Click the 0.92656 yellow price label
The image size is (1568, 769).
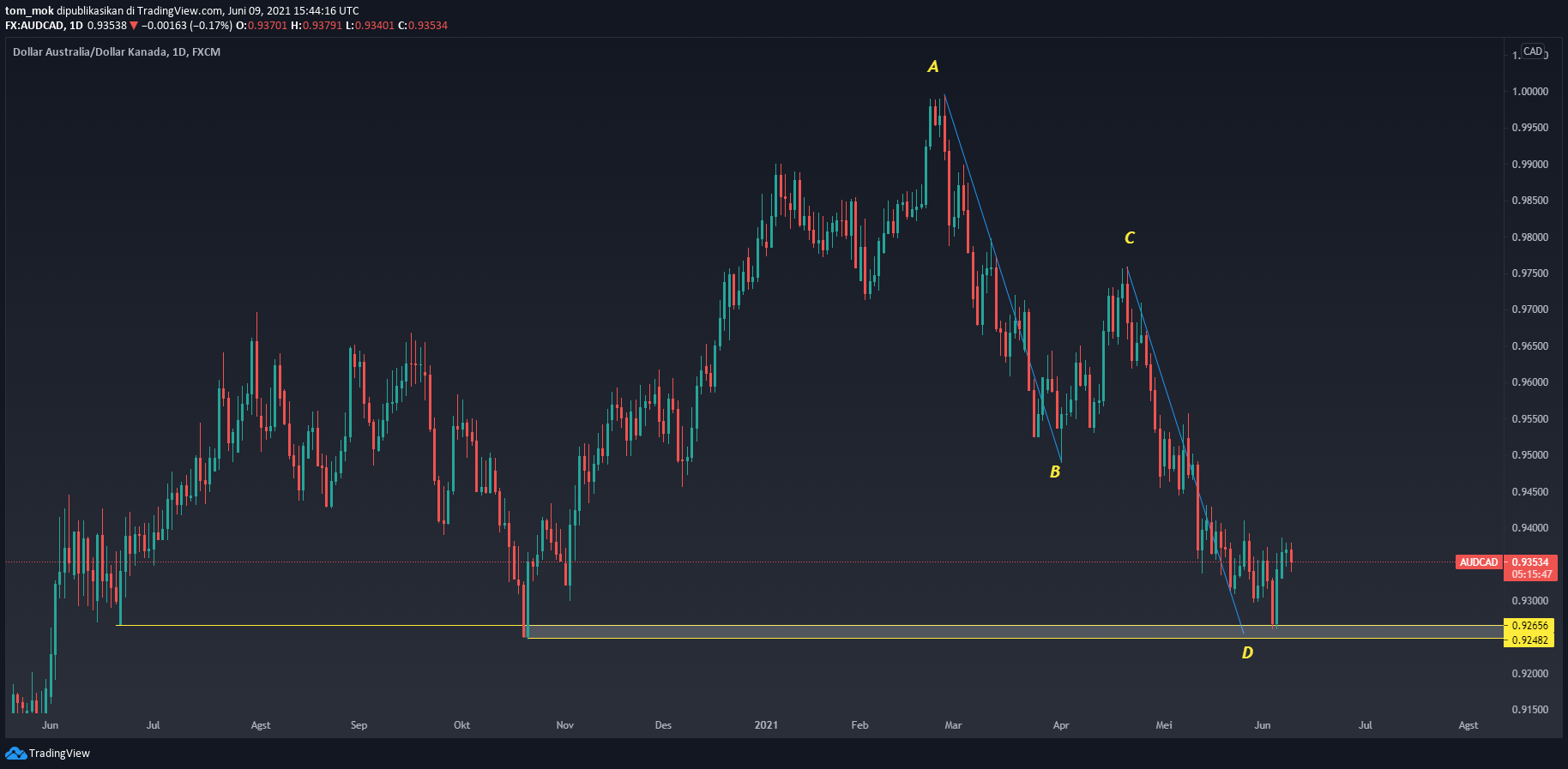click(x=1529, y=626)
